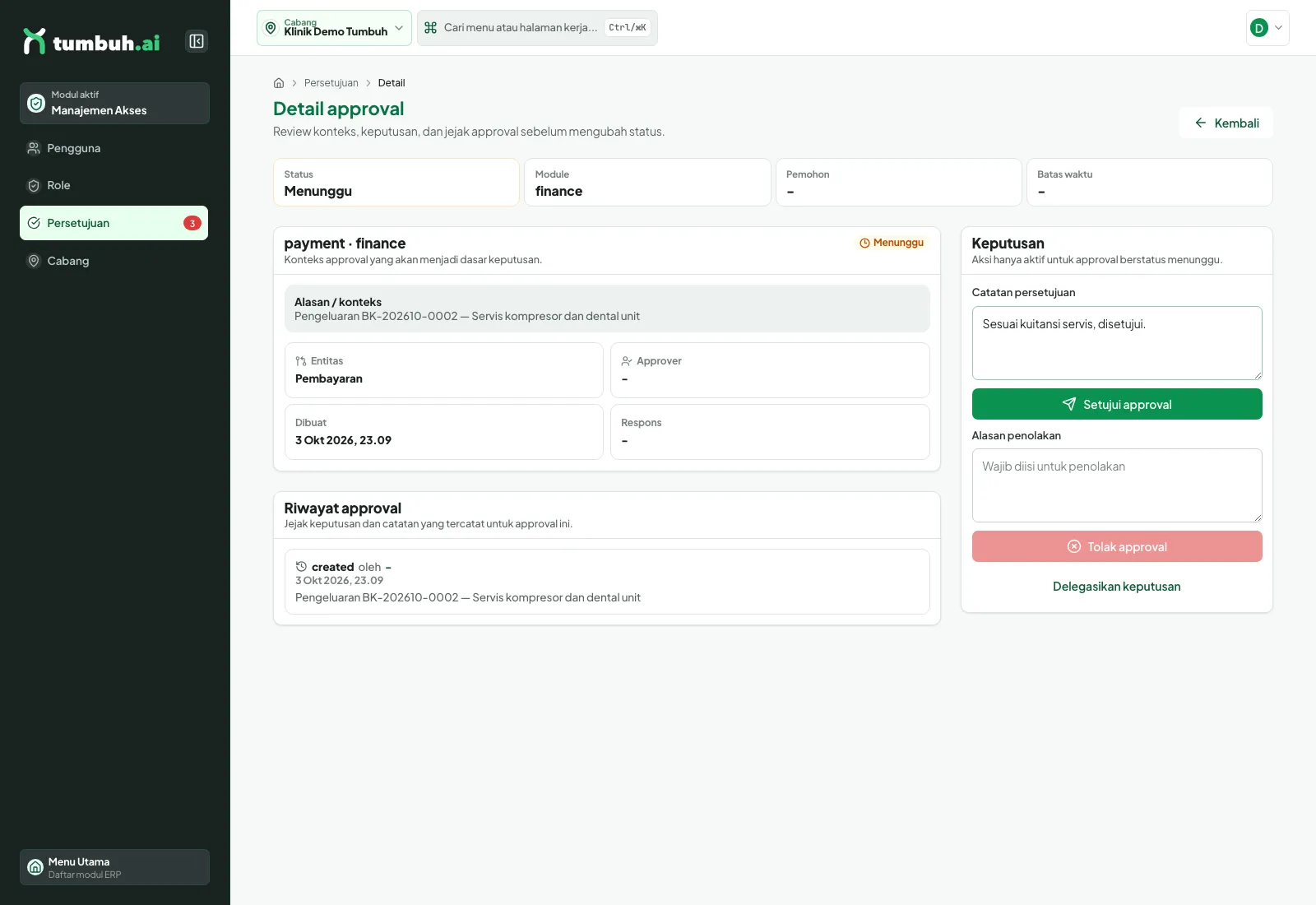Open the Pengguna menu
The height and width of the screenshot is (905, 1316).
(114, 148)
